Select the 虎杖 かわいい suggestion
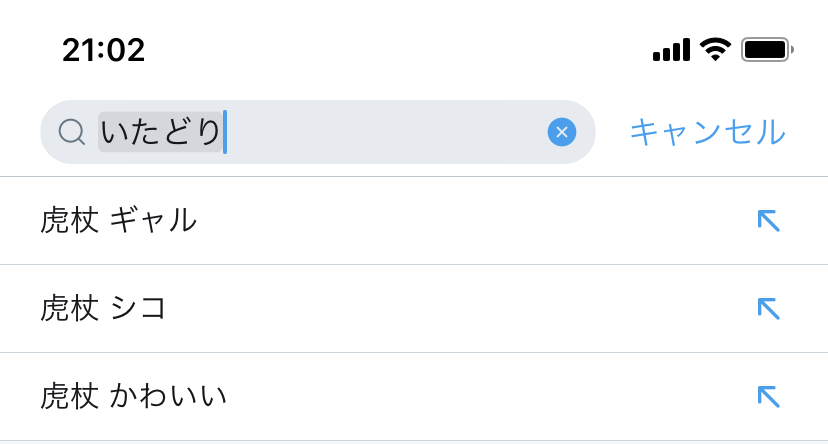 133,396
